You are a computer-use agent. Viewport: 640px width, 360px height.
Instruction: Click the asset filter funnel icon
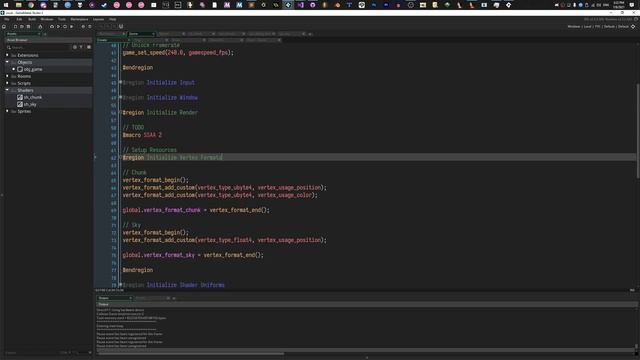click(x=81, y=47)
